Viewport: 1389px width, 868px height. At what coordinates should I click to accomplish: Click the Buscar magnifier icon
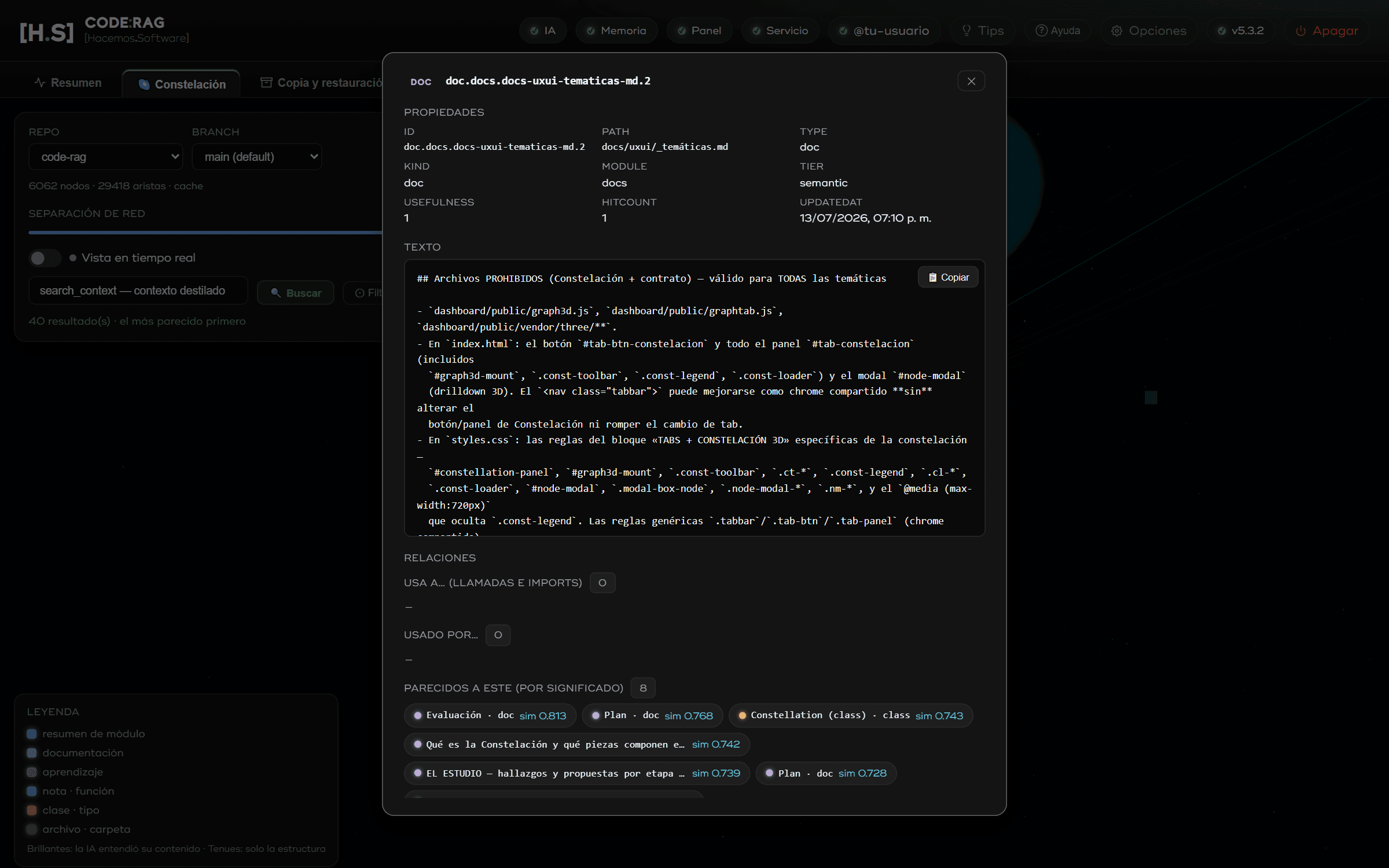(275, 293)
